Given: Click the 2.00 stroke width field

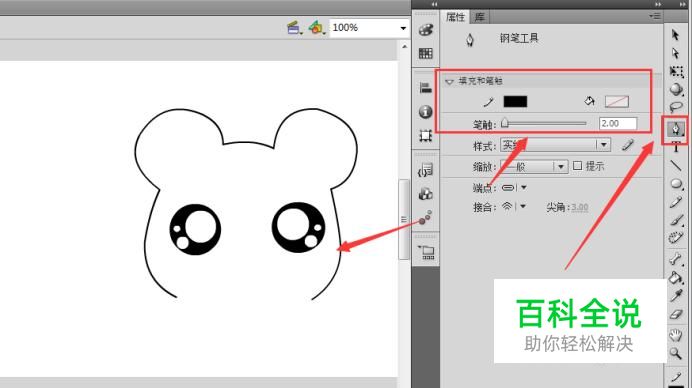Looking at the screenshot, I should (618, 124).
